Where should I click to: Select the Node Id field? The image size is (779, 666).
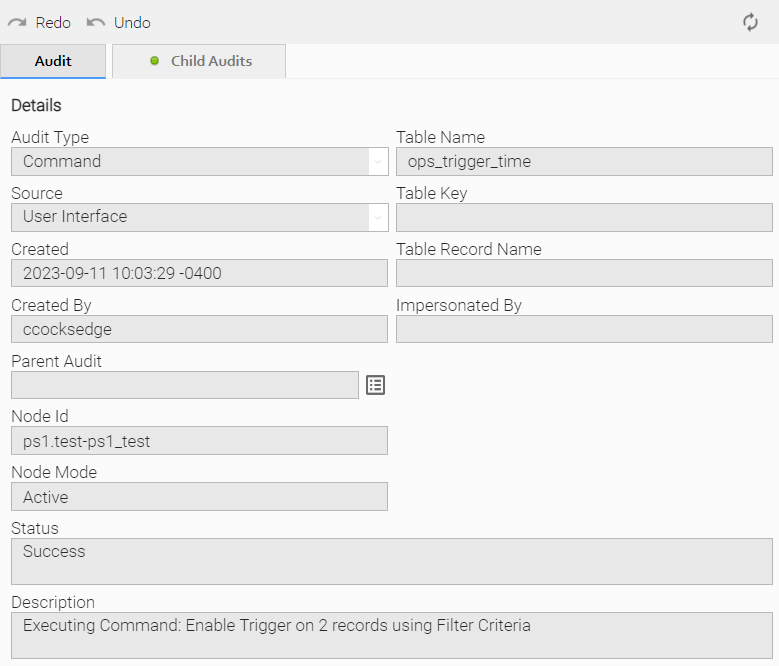tap(199, 441)
